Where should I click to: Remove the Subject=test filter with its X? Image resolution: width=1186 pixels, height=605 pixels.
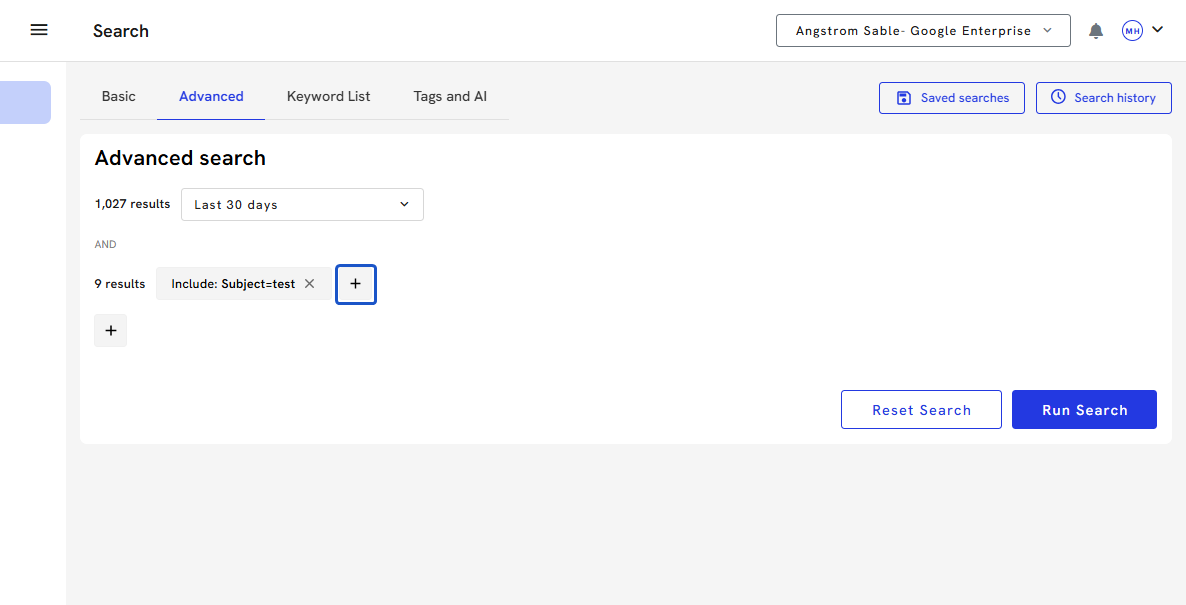pyautogui.click(x=310, y=284)
